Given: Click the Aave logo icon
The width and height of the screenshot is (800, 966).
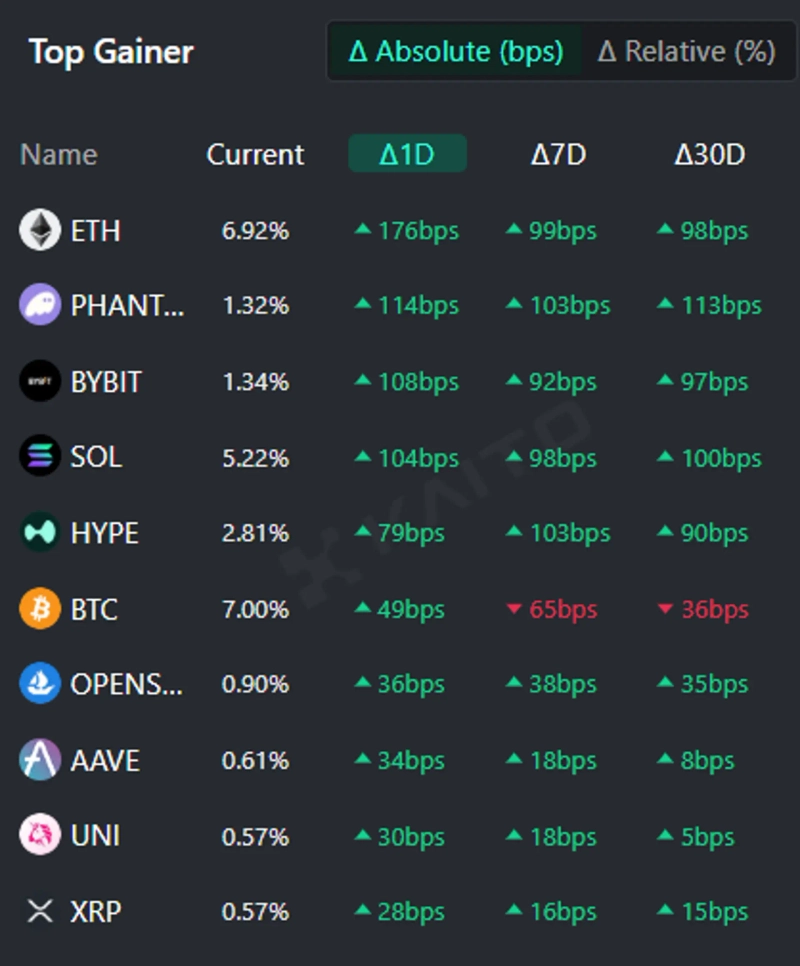Looking at the screenshot, I should click(40, 760).
